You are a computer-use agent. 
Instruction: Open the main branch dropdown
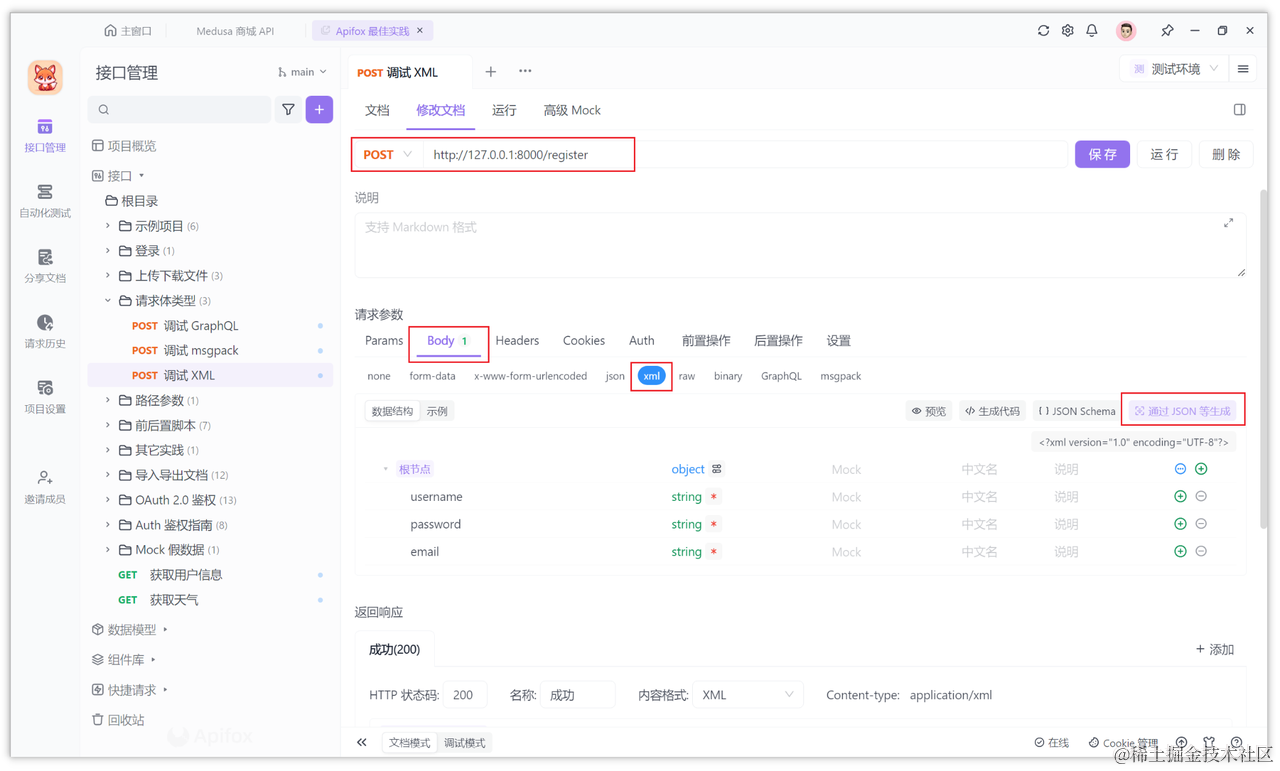pos(302,72)
